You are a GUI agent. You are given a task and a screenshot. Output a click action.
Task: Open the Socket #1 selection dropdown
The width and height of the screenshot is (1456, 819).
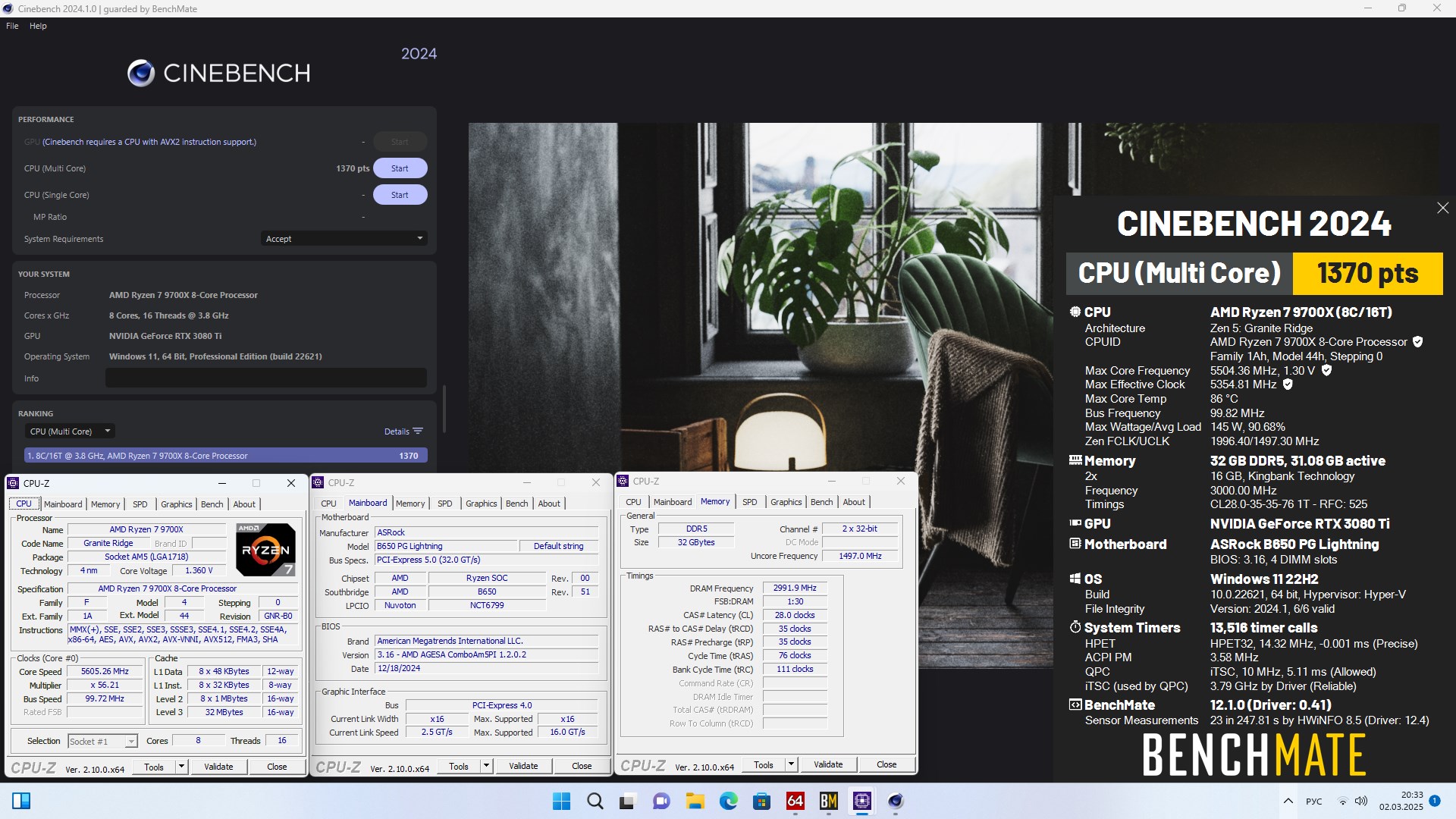(102, 741)
